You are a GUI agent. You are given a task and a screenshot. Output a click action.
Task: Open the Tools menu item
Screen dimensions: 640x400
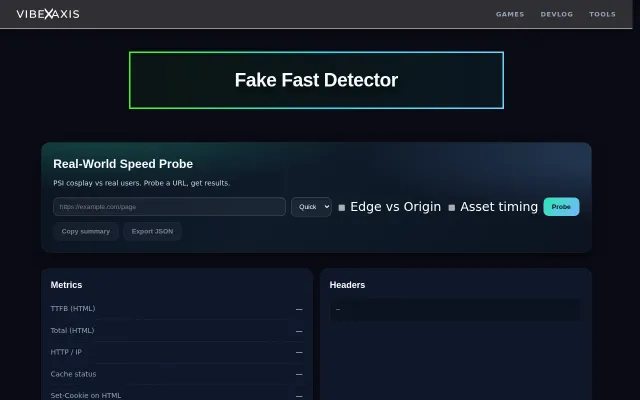pyautogui.click(x=602, y=14)
